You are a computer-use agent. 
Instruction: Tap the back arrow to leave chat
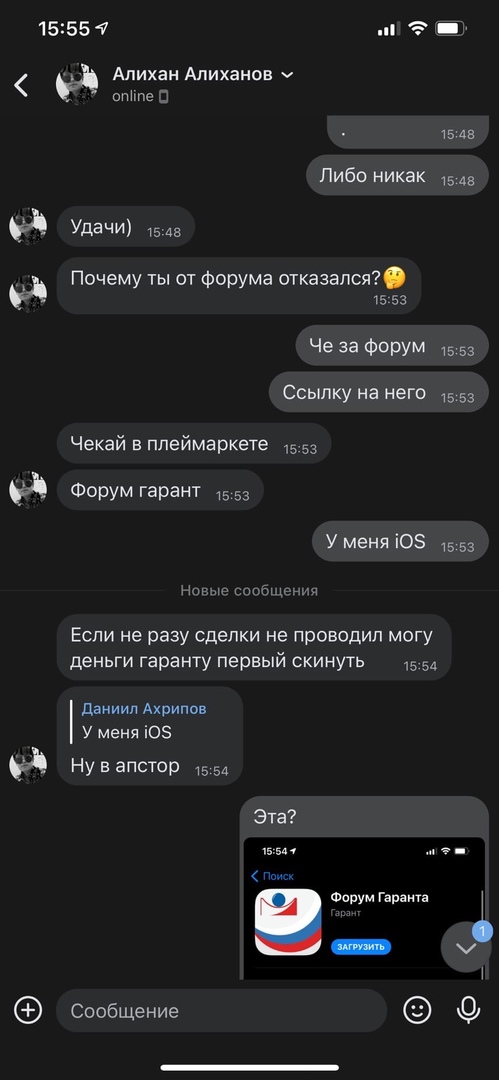coord(21,85)
